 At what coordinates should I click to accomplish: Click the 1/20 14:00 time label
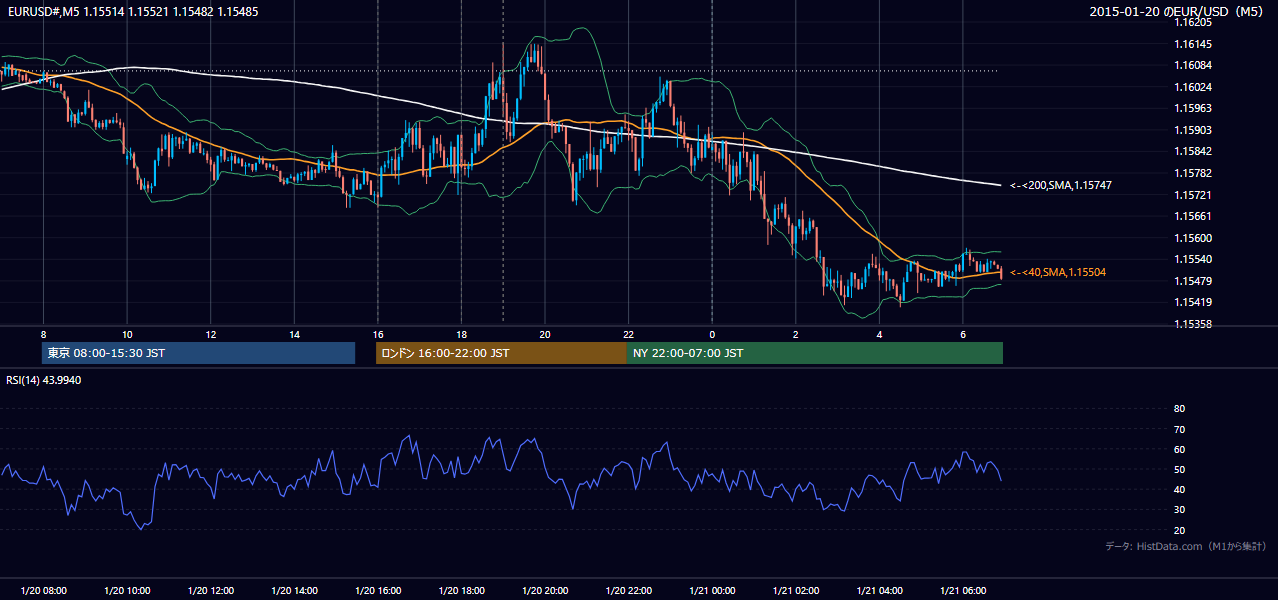(294, 590)
